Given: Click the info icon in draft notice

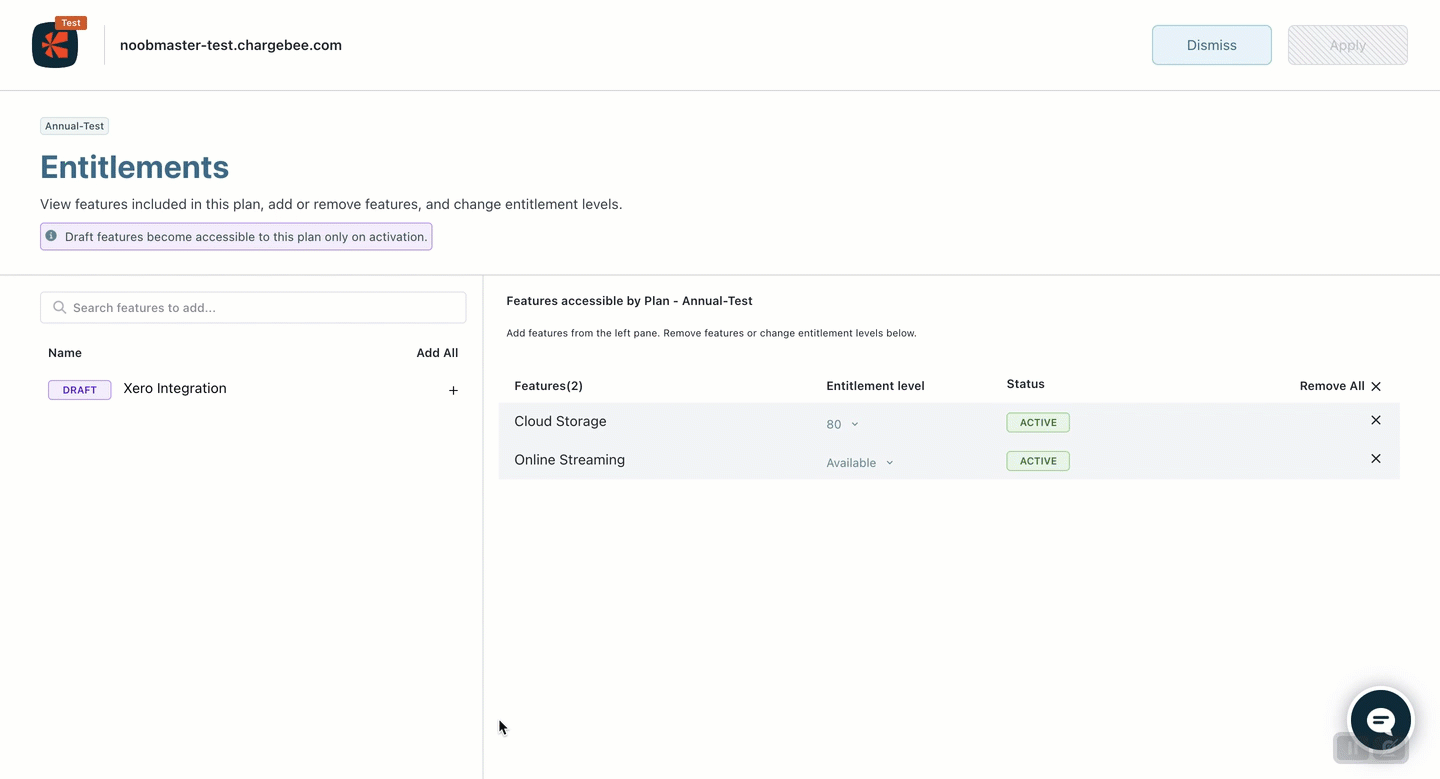Looking at the screenshot, I should 52,237.
